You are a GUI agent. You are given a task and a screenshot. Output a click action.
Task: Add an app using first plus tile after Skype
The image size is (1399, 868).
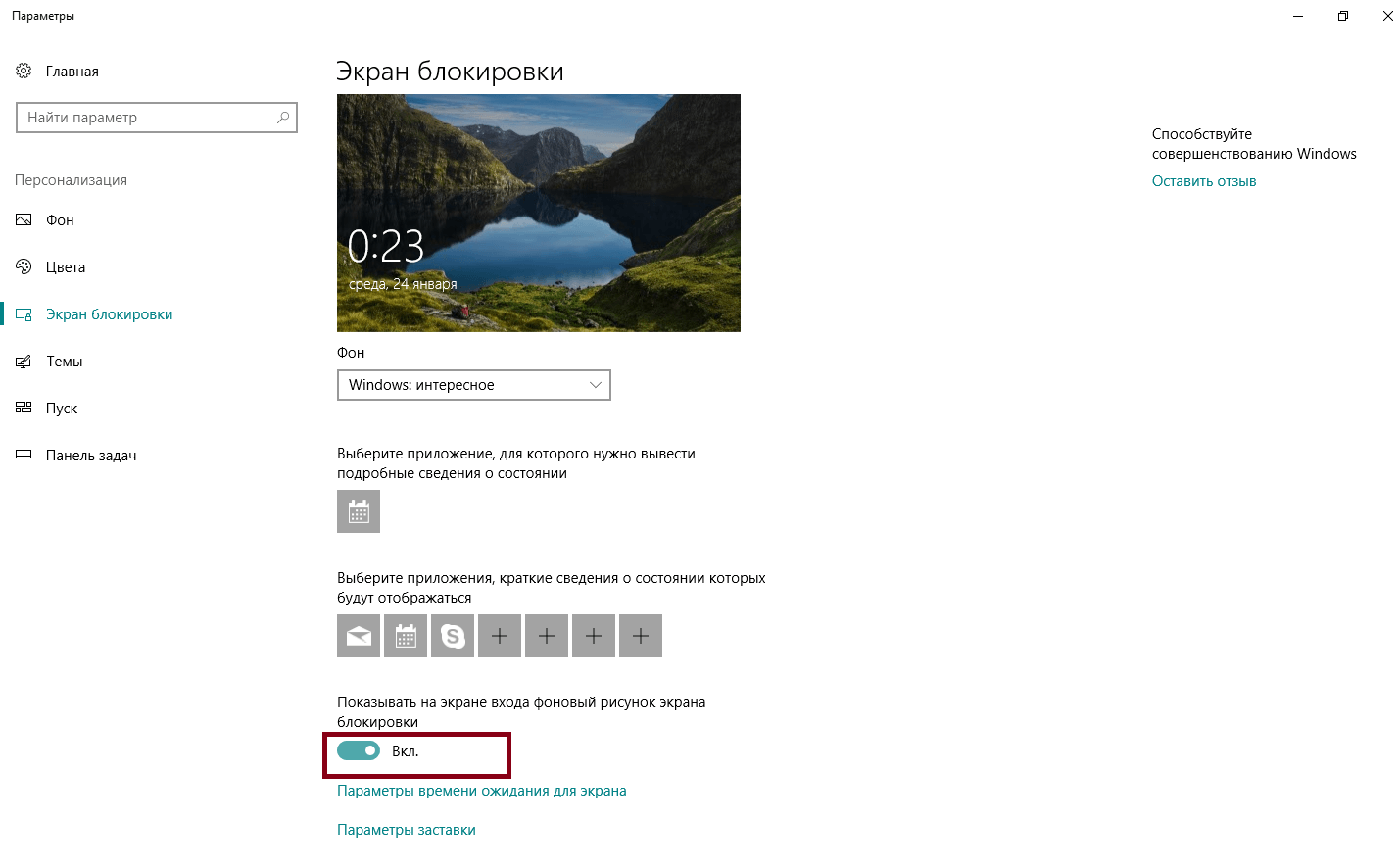point(500,636)
